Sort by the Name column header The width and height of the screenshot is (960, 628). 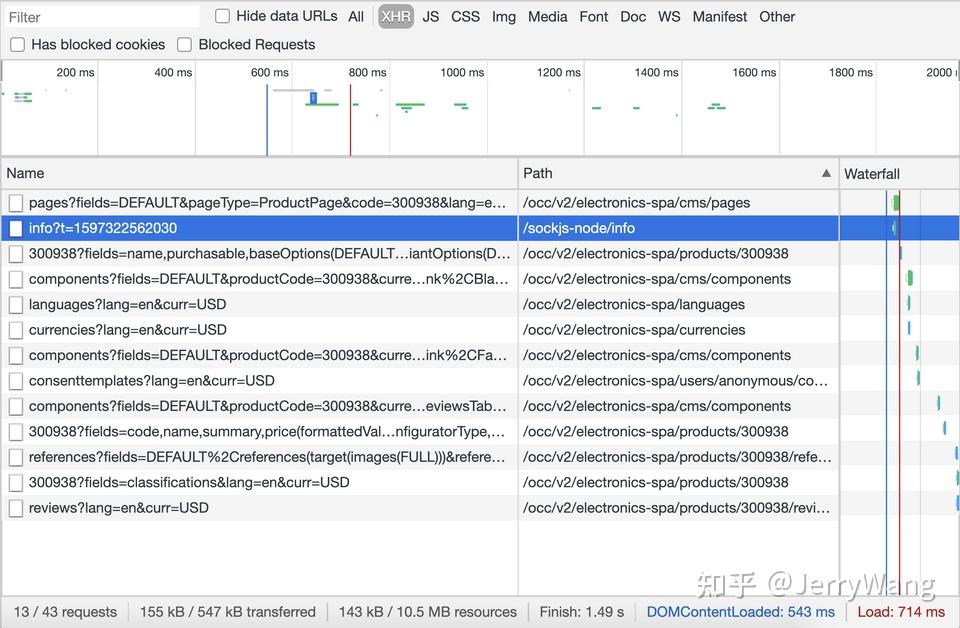[260, 173]
